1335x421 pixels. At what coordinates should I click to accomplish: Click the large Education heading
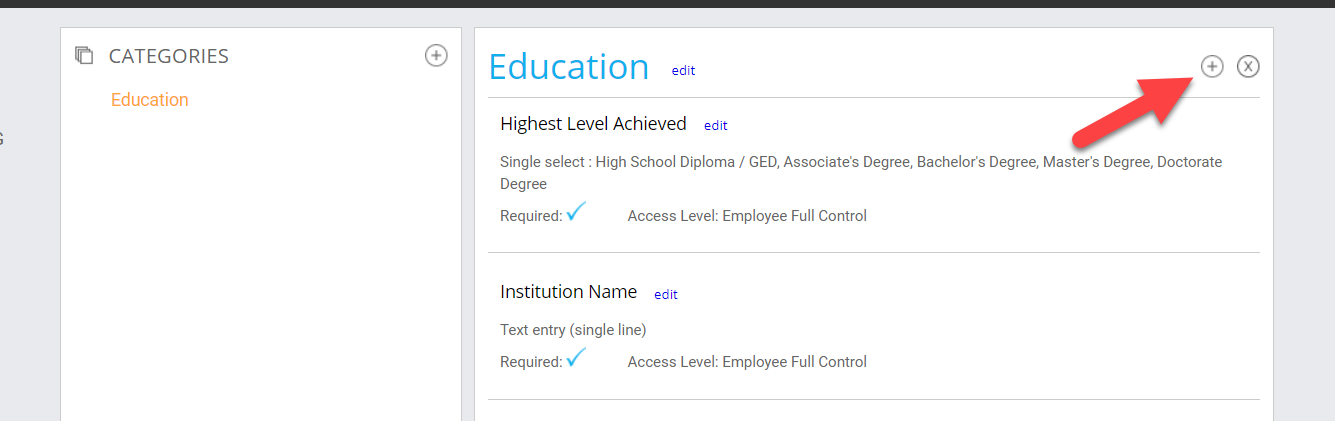pos(568,67)
